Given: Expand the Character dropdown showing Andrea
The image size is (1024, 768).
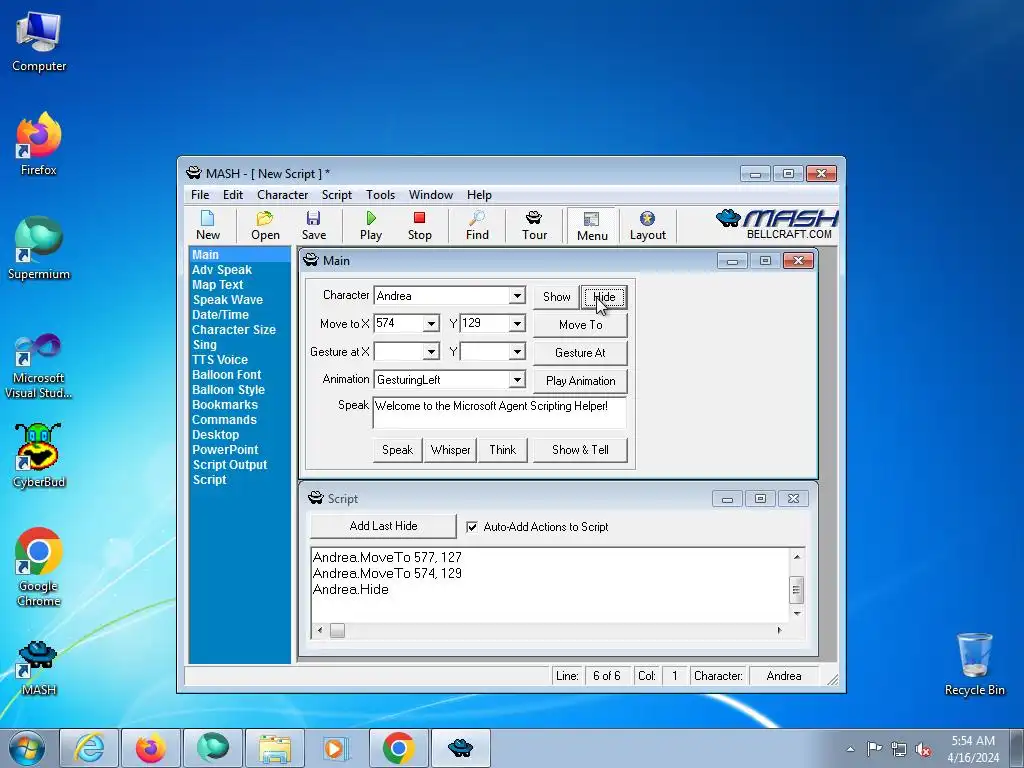Looking at the screenshot, I should click(517, 296).
